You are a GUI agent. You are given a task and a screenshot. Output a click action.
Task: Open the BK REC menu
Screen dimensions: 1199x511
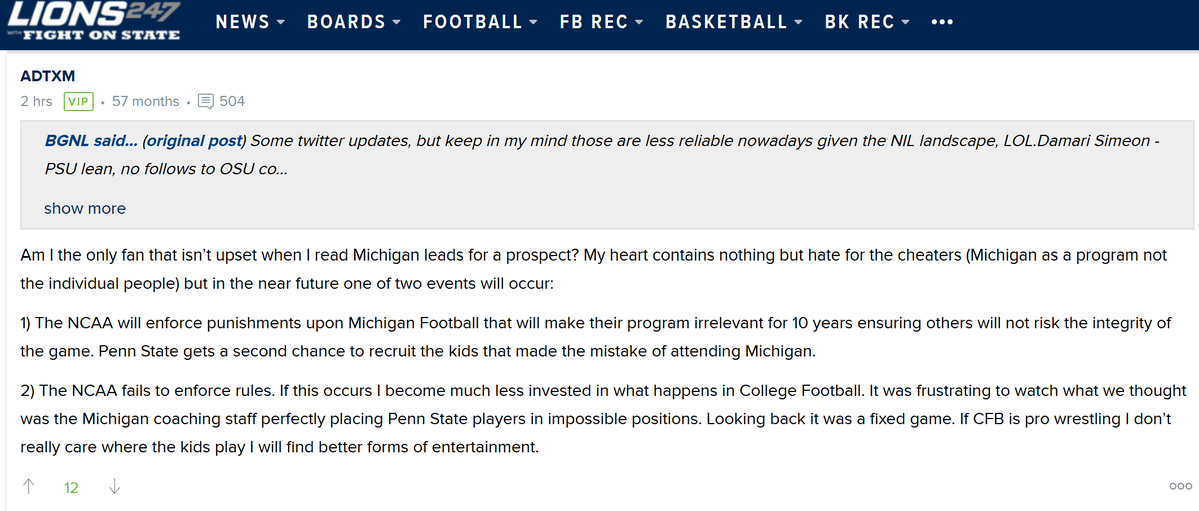click(867, 22)
